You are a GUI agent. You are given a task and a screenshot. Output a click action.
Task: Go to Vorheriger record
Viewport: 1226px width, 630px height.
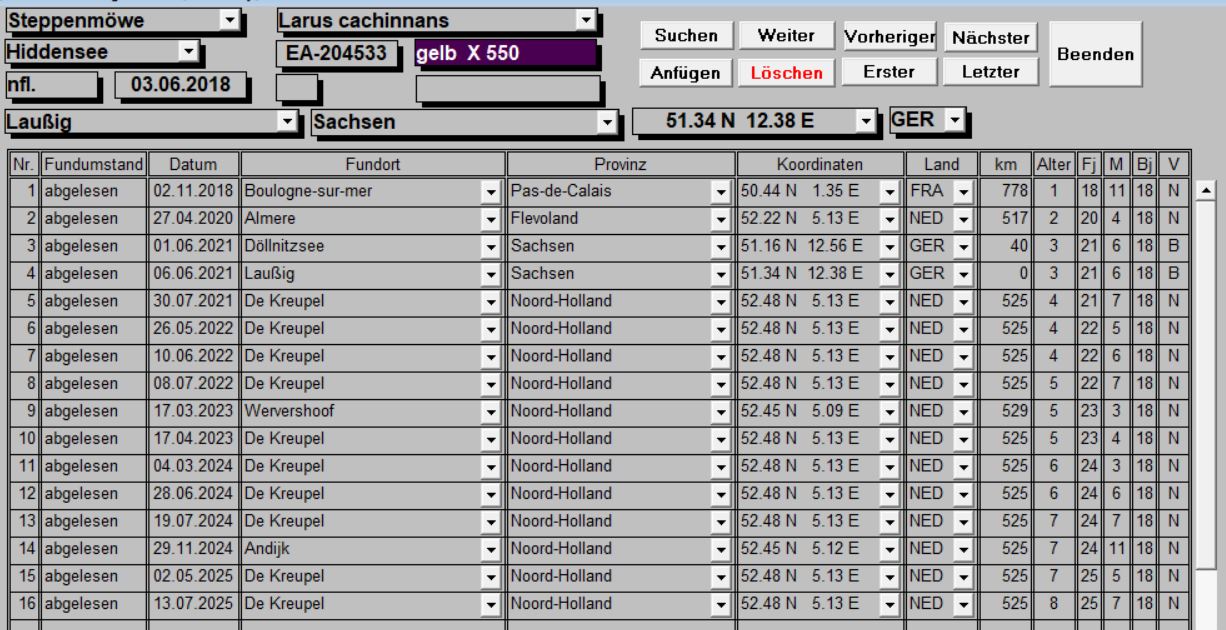[x=889, y=36]
